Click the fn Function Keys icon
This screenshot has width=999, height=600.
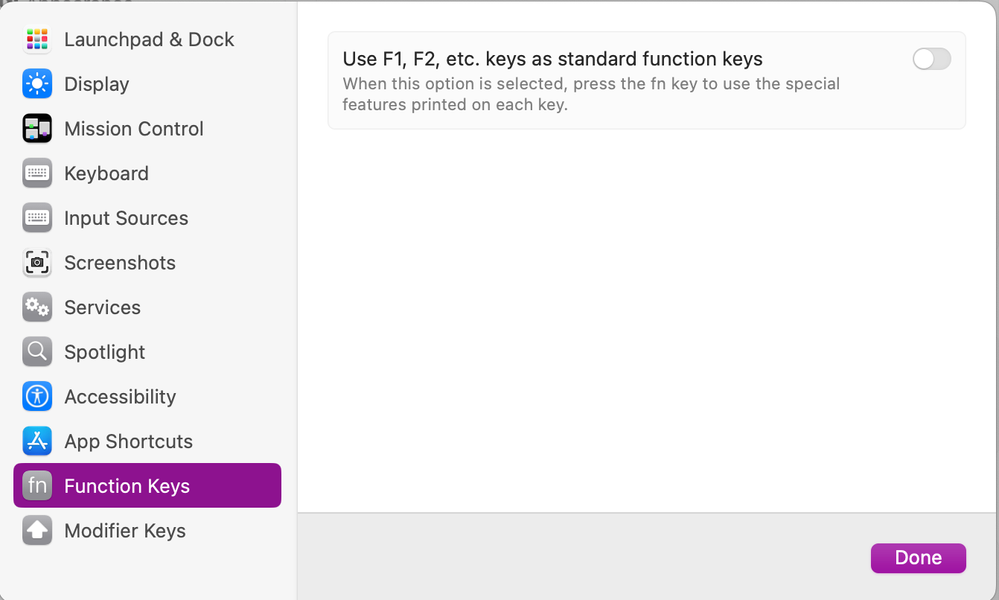tap(37, 486)
